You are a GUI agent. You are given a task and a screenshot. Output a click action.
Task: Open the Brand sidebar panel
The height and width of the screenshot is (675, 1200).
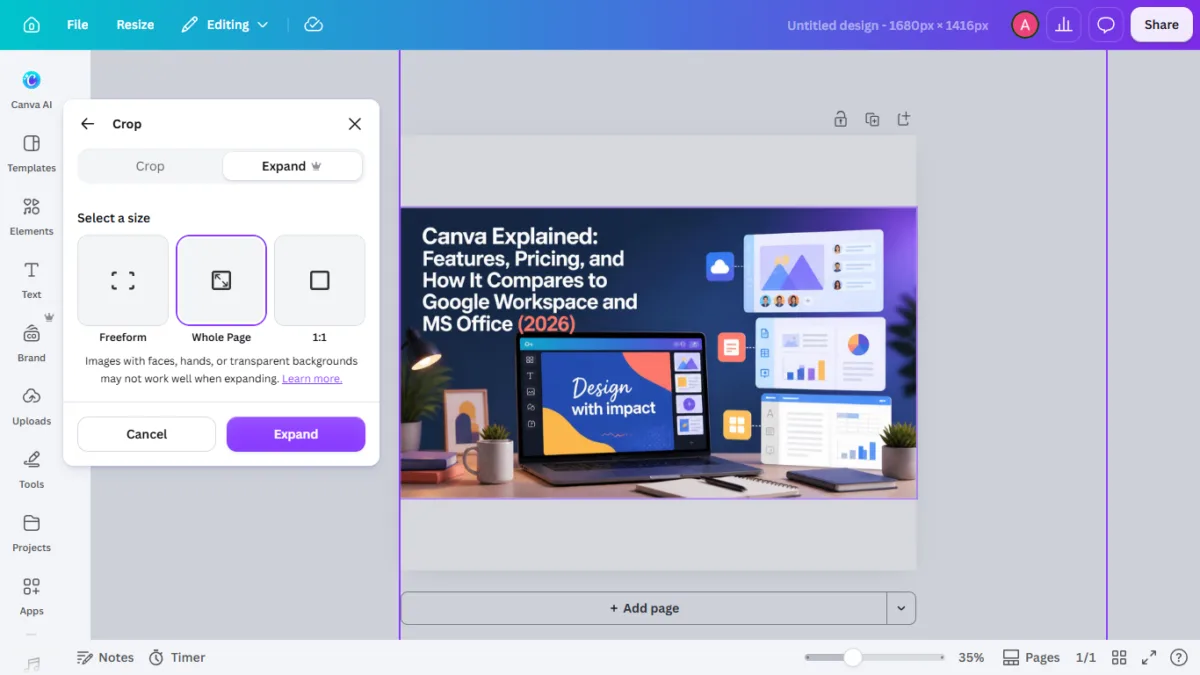[32, 343]
